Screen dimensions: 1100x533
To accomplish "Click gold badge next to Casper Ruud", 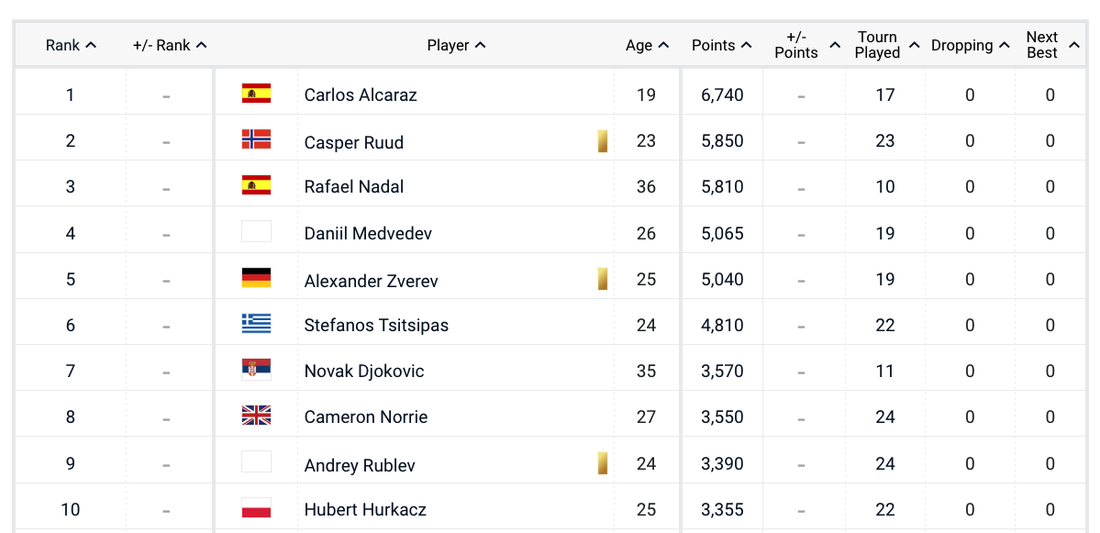I will tap(603, 141).
